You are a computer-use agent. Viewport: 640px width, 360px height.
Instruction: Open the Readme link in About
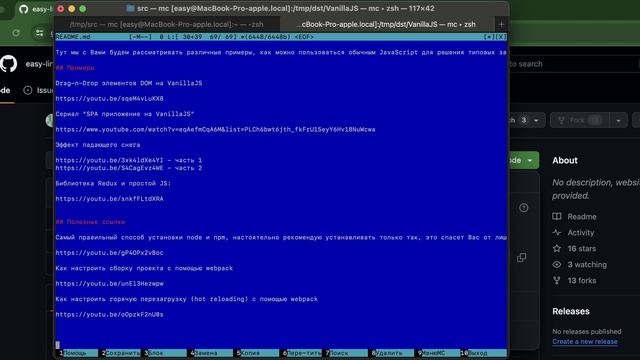click(x=582, y=217)
